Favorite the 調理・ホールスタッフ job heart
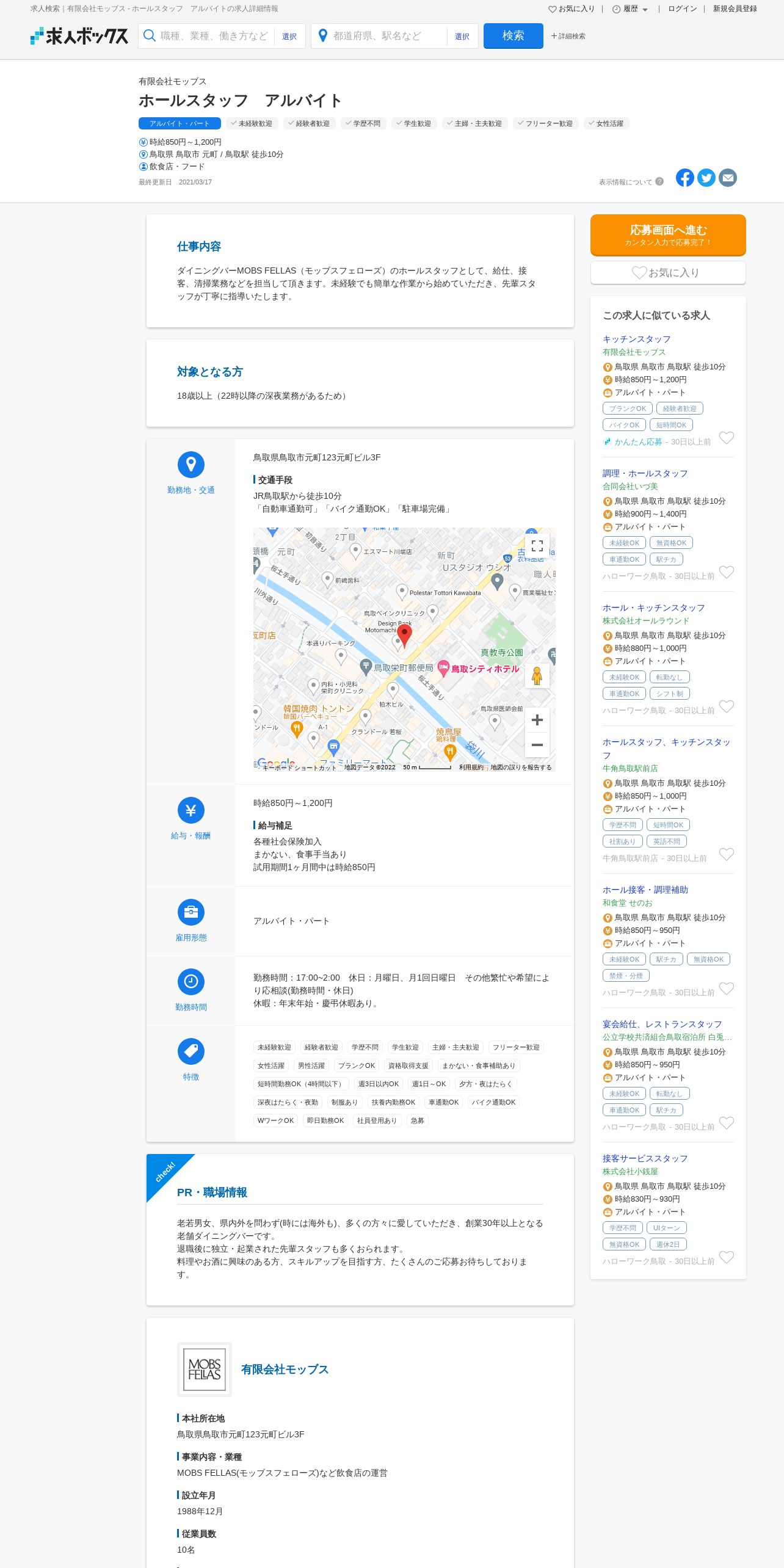 tap(727, 572)
